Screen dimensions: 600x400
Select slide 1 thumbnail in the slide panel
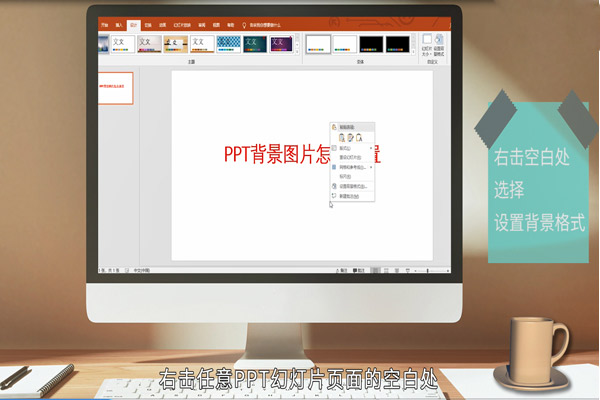[116, 88]
